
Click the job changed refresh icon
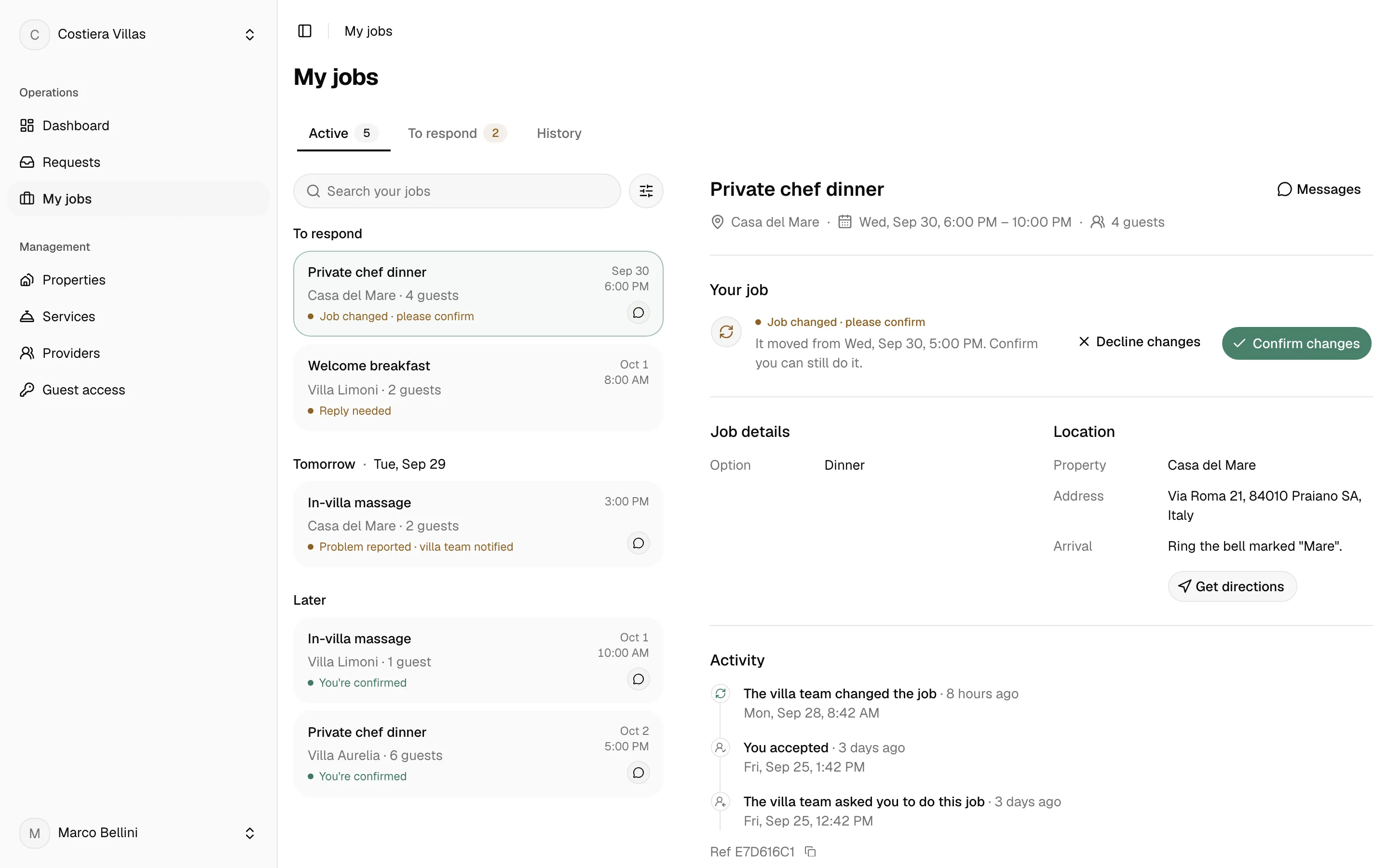pos(726,332)
